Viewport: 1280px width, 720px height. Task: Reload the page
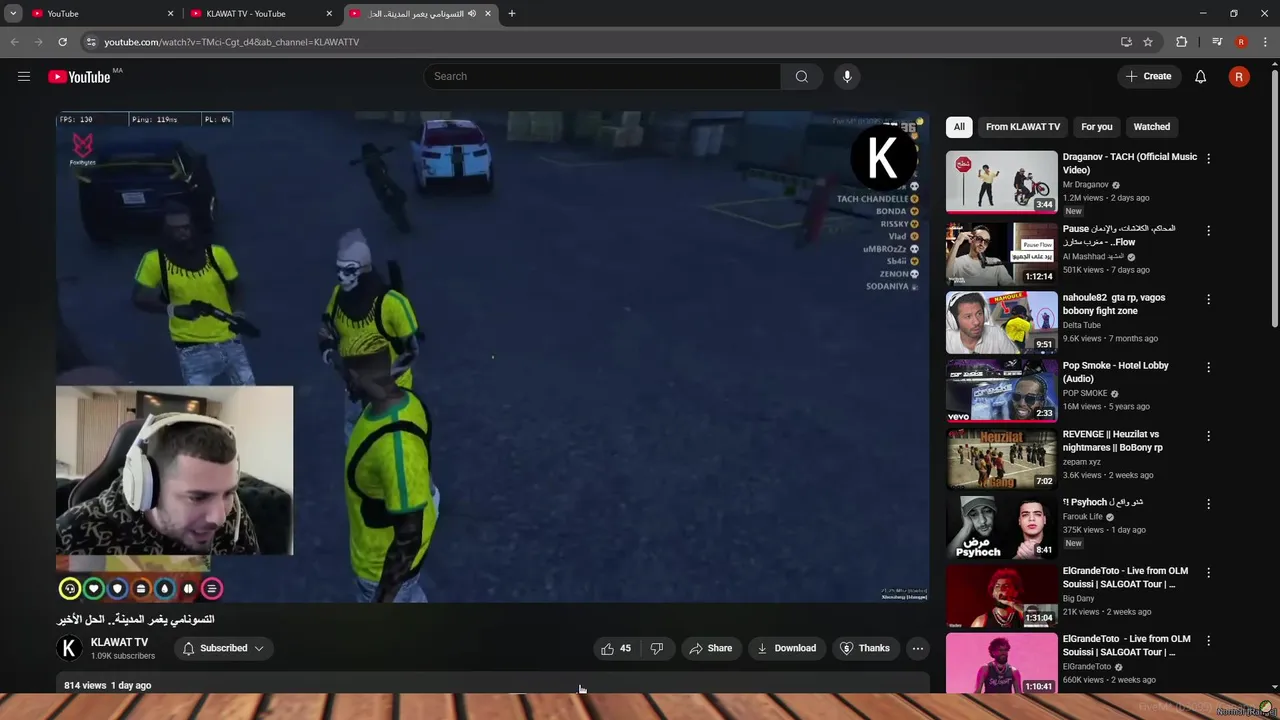pos(62,42)
